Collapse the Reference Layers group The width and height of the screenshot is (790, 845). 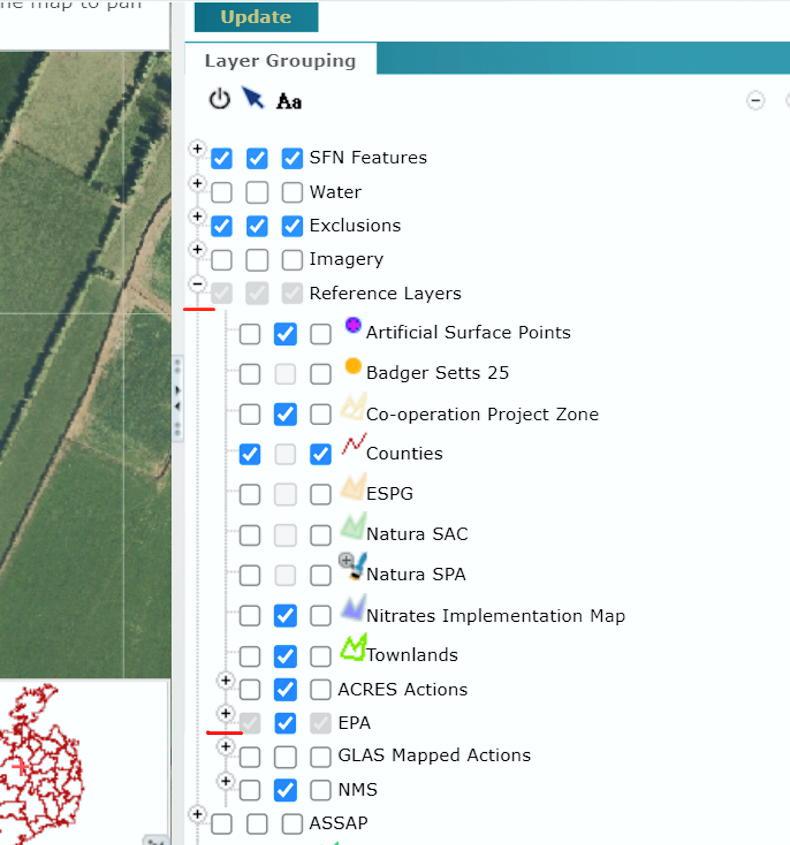coord(197,284)
